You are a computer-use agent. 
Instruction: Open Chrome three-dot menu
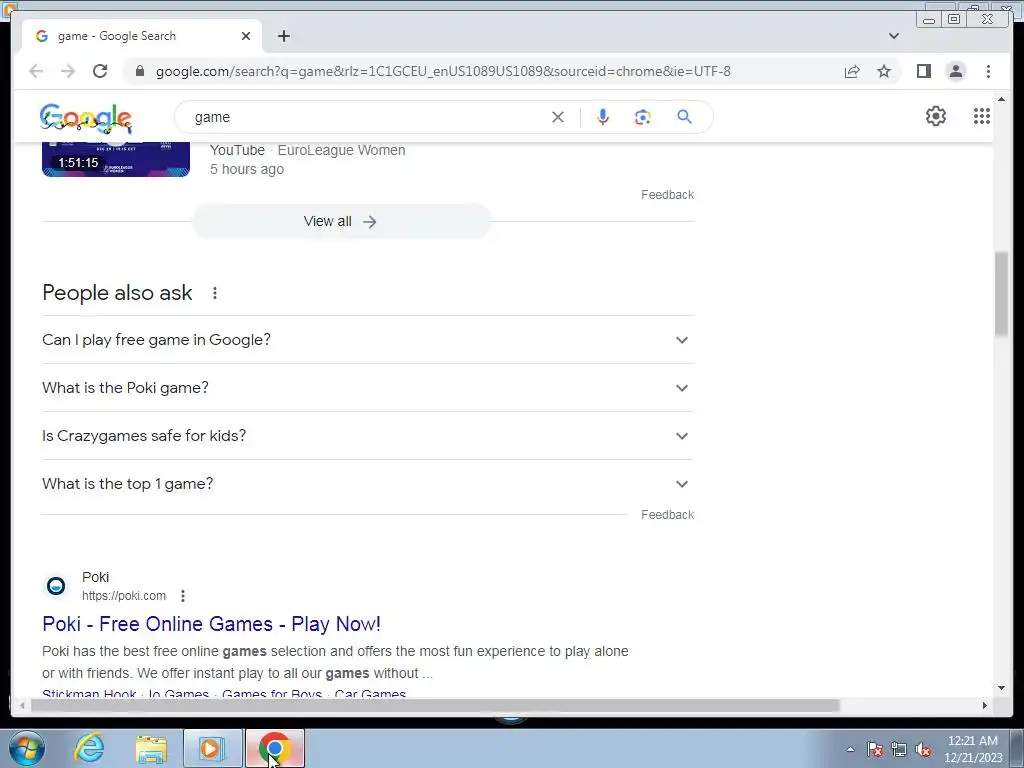pyautogui.click(x=988, y=71)
